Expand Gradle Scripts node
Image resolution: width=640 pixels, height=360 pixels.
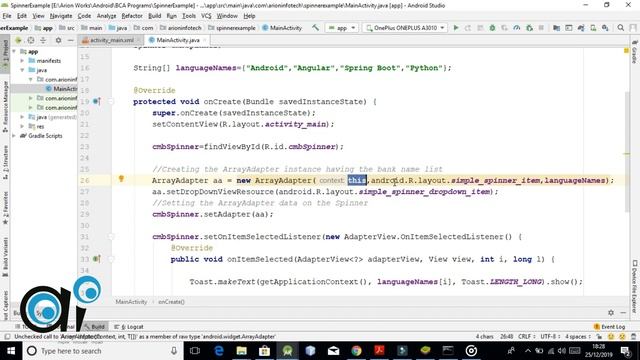(15, 136)
